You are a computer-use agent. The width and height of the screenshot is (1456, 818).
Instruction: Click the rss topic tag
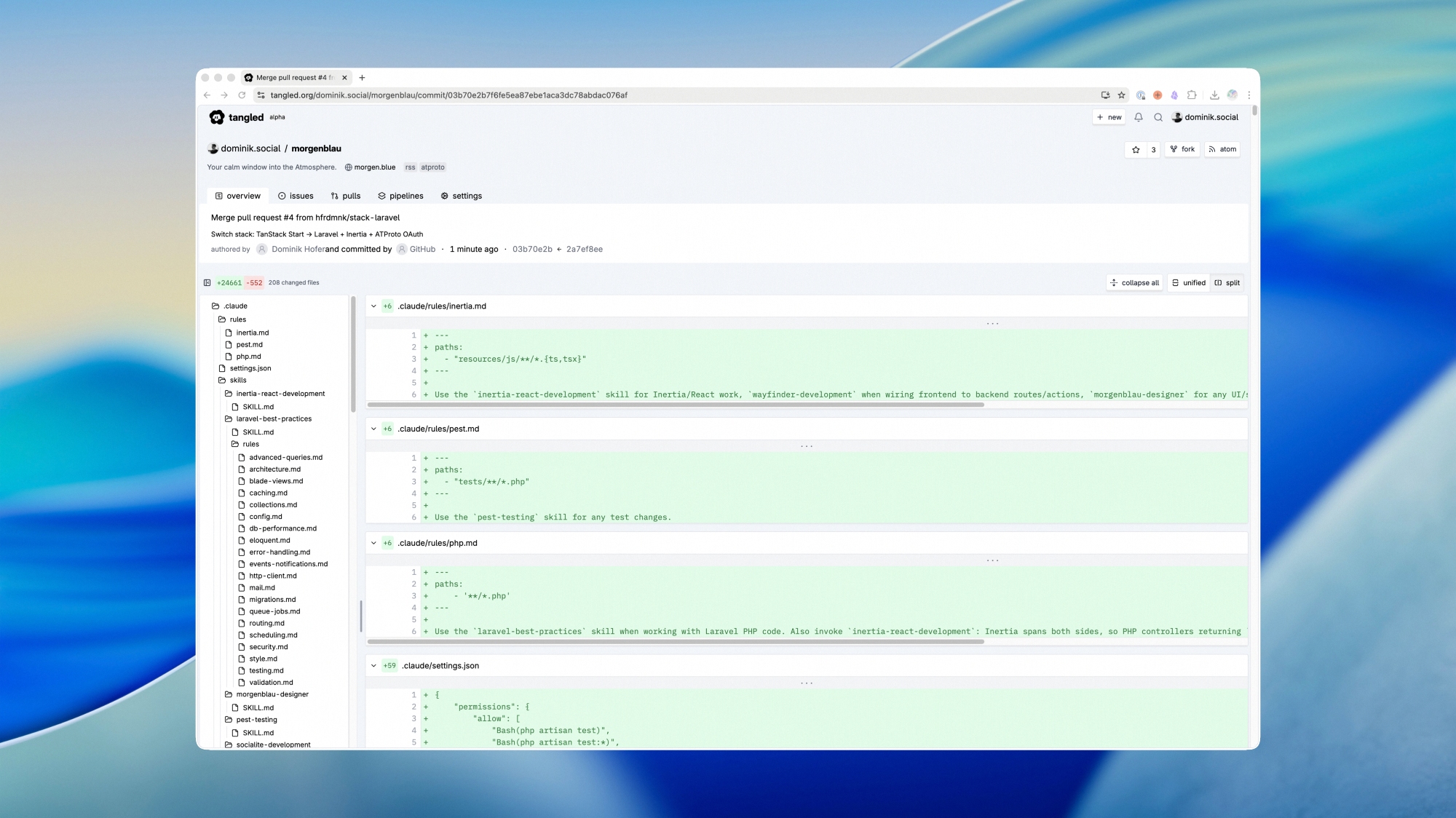click(410, 167)
